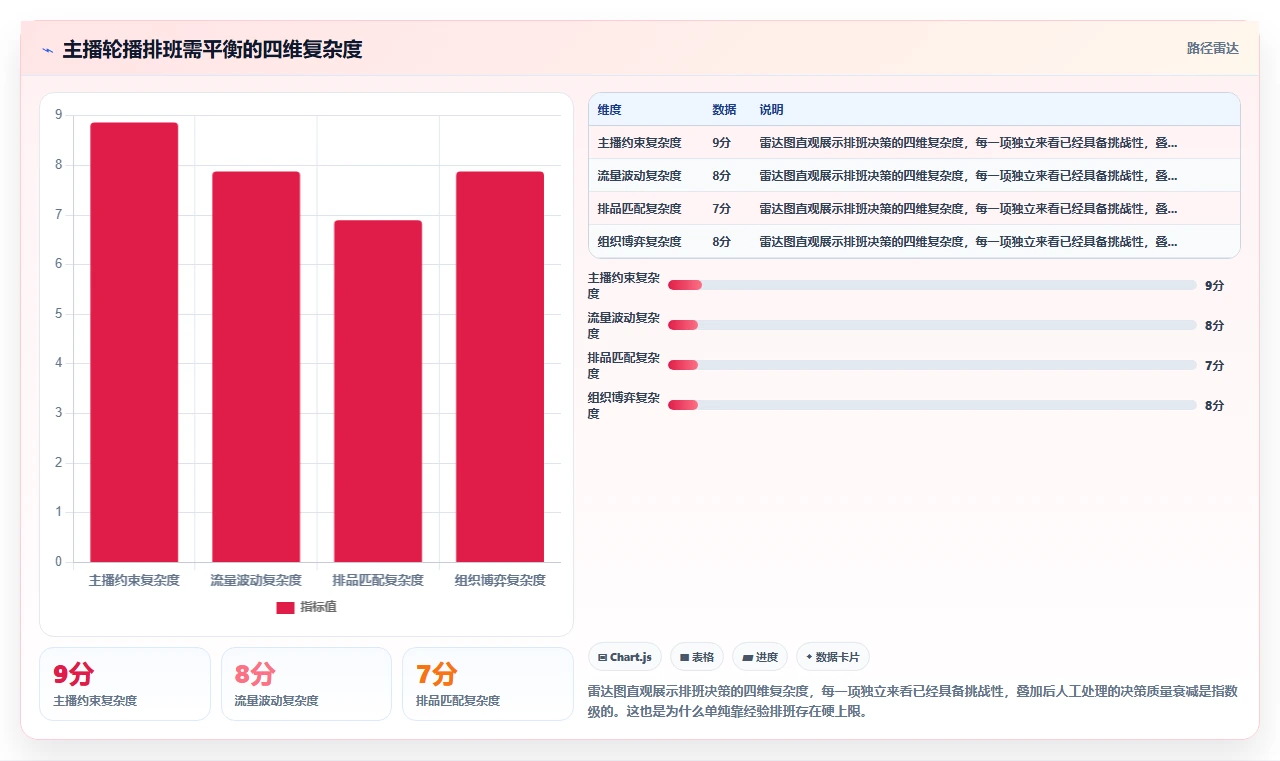Open the 7分 排品匹配复杂度 stat card
Screen dimensions: 1280x761
(487, 684)
